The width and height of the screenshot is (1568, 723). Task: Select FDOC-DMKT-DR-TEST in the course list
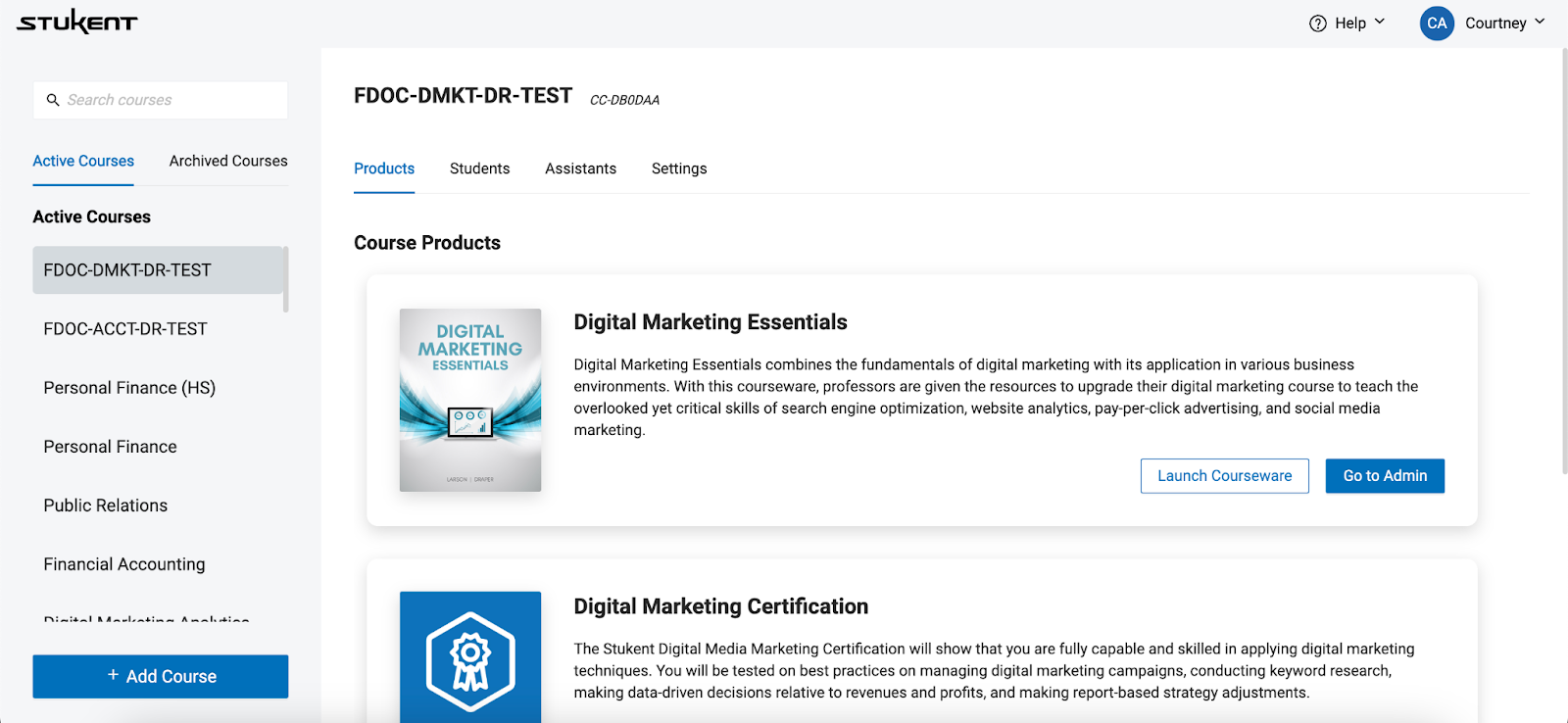click(158, 270)
